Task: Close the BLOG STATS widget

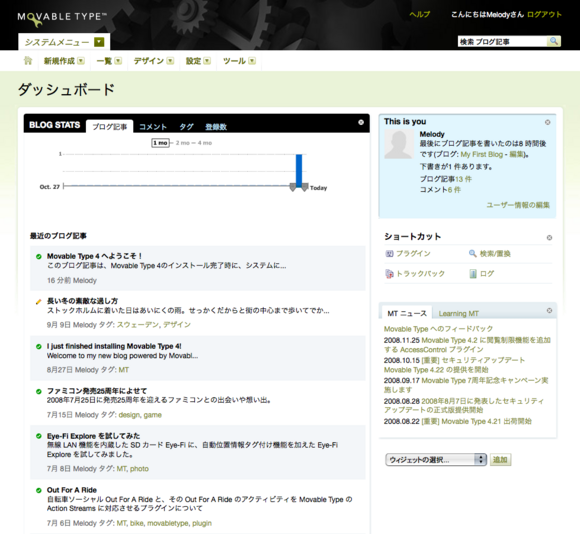Action: 361,122
